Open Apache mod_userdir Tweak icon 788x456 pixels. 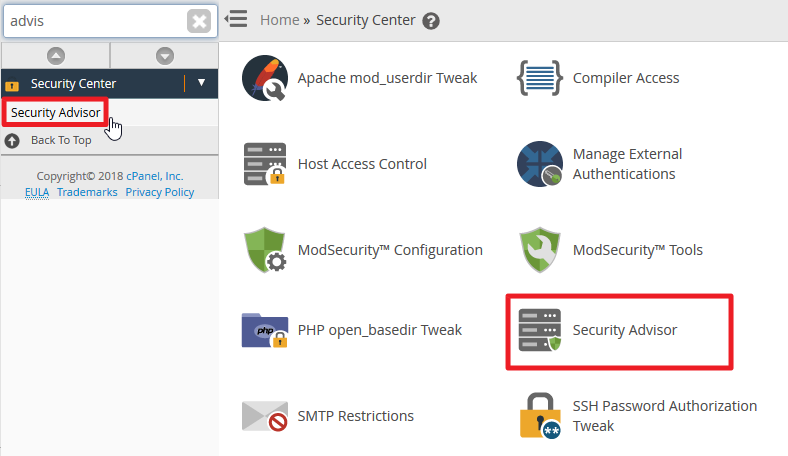(x=265, y=79)
